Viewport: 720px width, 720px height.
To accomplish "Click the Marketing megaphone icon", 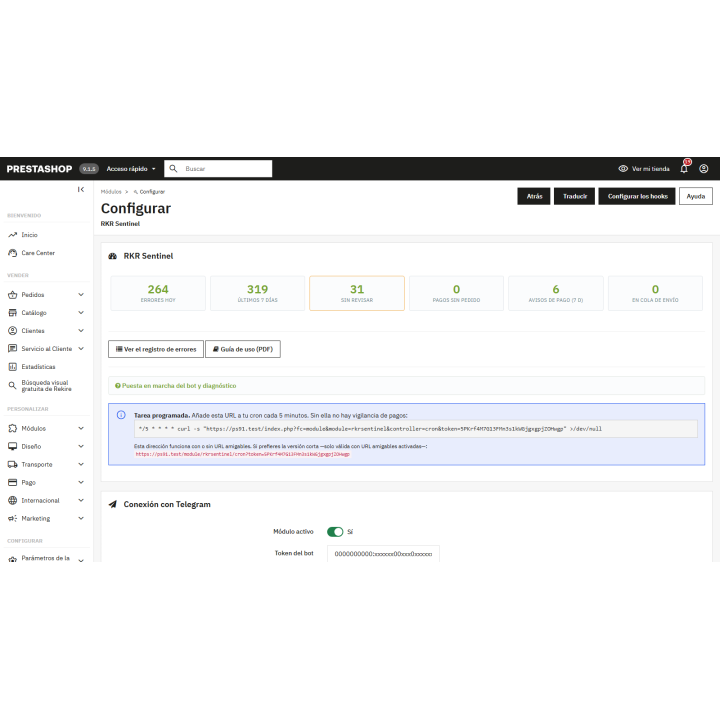I will coord(12,518).
